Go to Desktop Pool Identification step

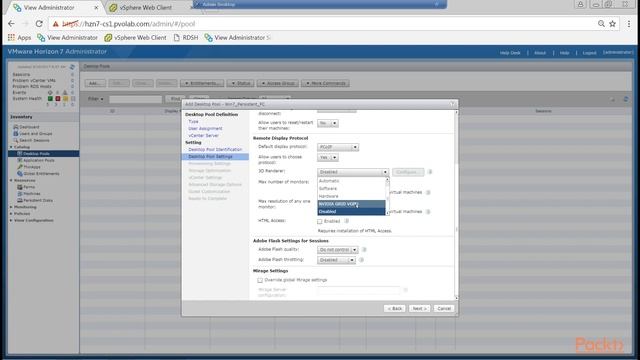[x=215, y=149]
